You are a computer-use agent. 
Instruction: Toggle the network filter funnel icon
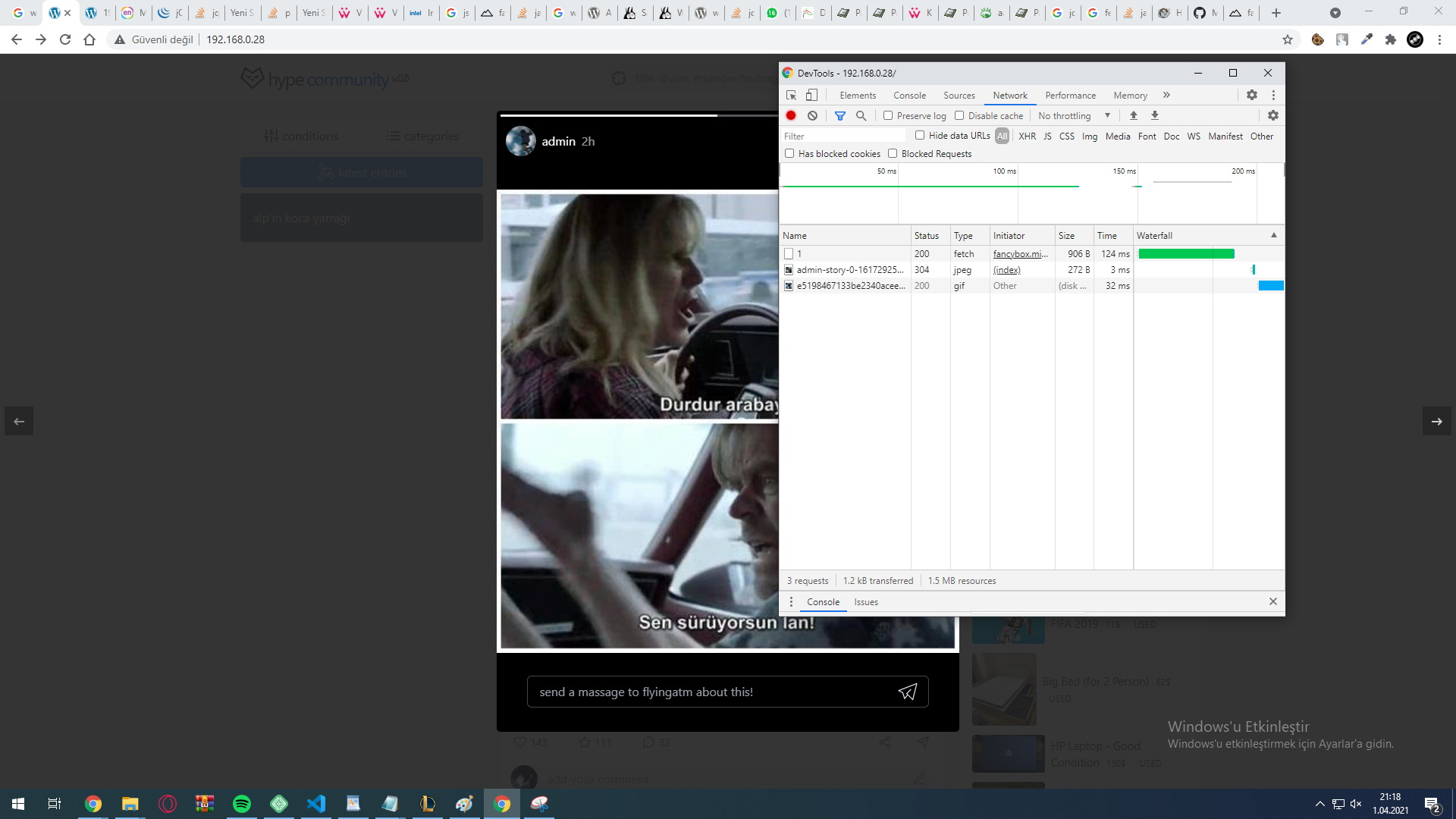click(x=839, y=115)
